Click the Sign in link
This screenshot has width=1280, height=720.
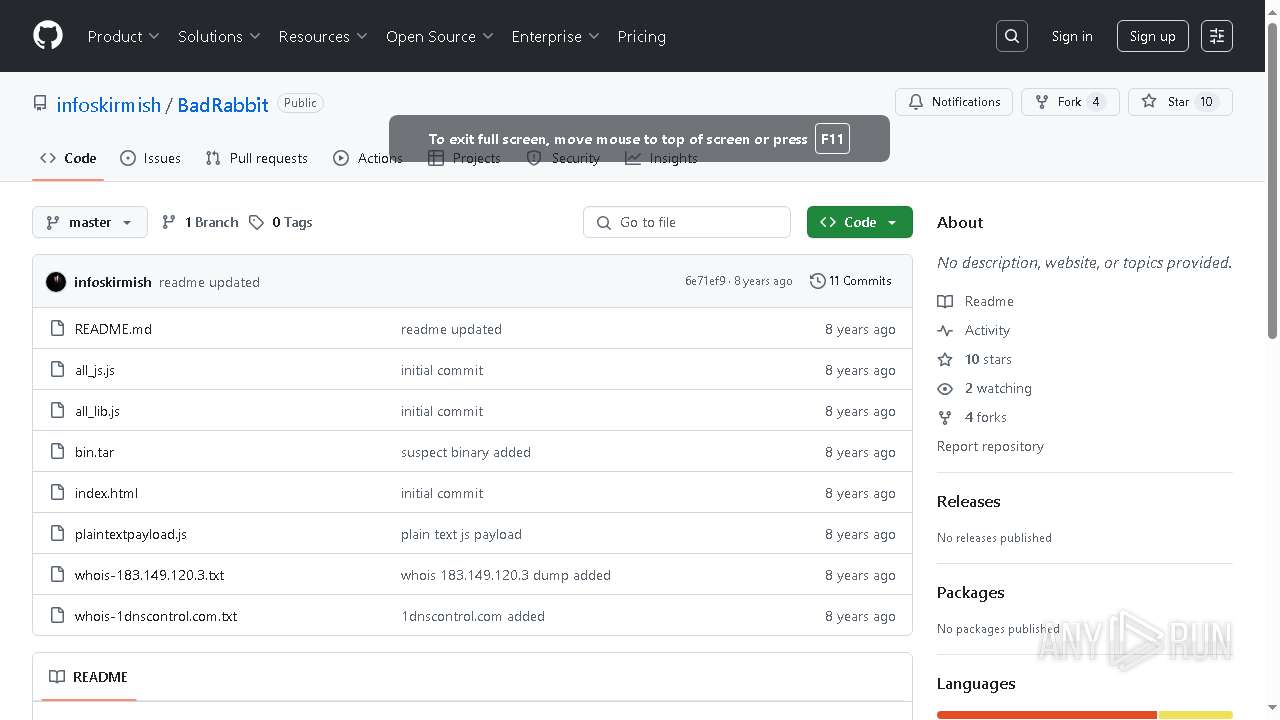(x=1072, y=36)
